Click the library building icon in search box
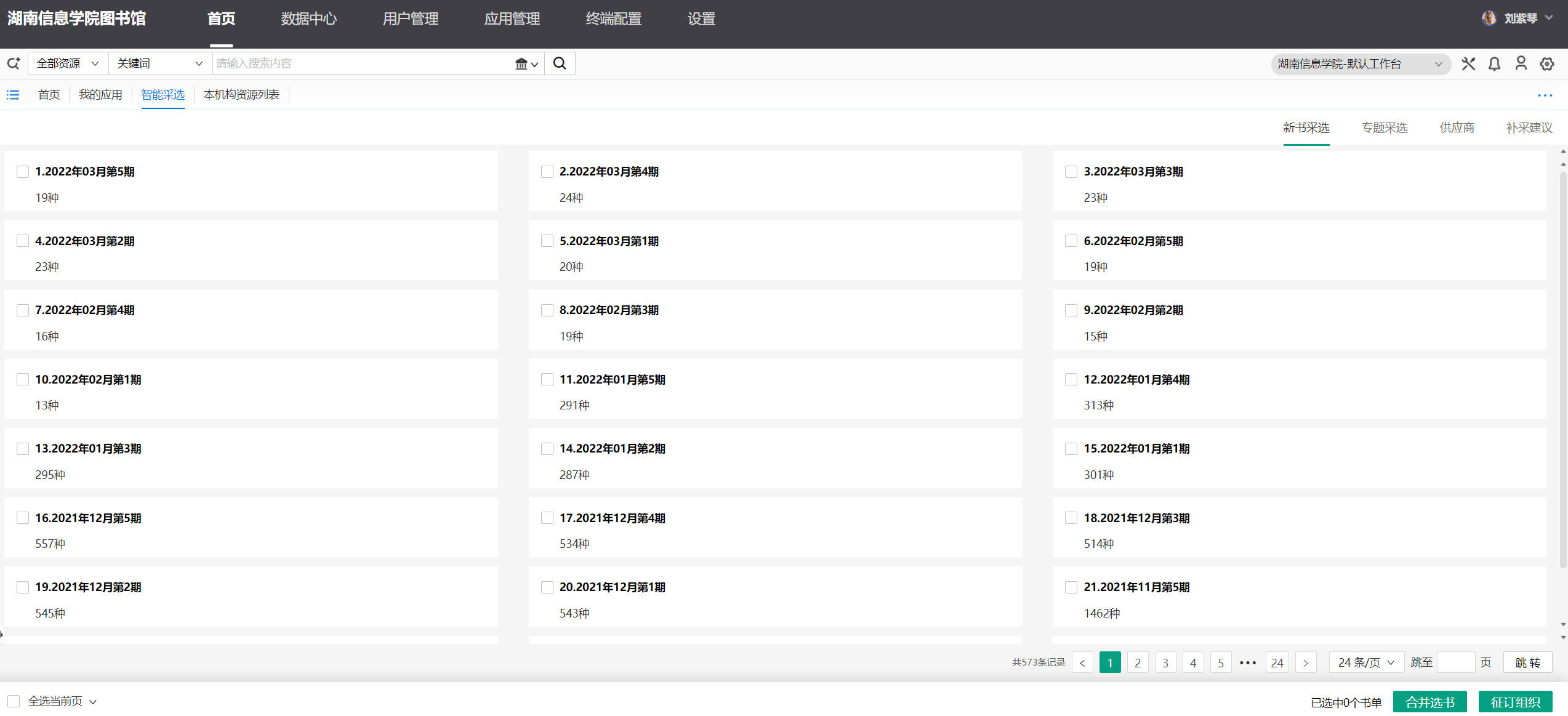This screenshot has width=1568, height=716. point(521,63)
